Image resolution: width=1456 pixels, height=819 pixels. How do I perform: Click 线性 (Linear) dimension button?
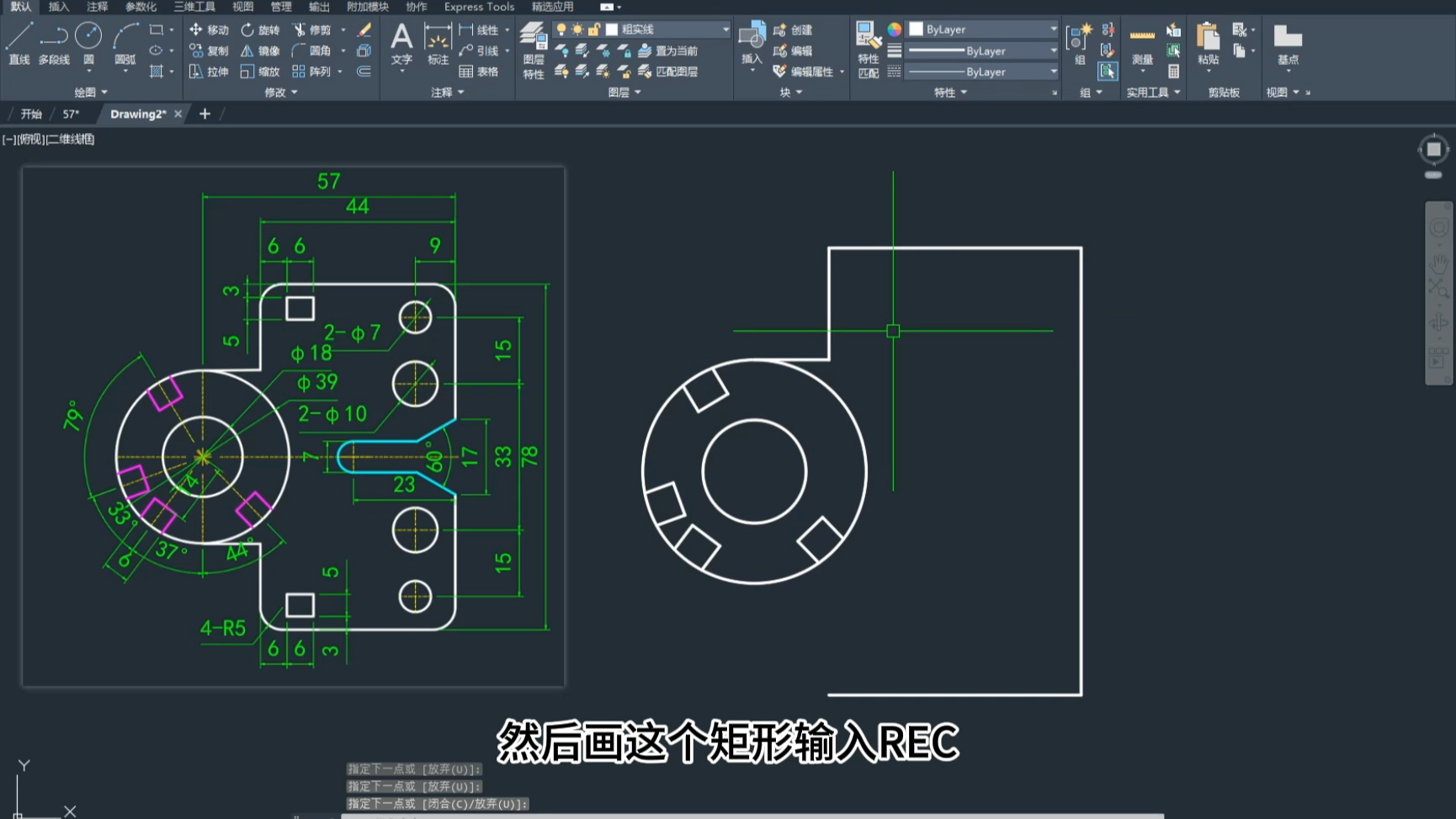point(479,29)
